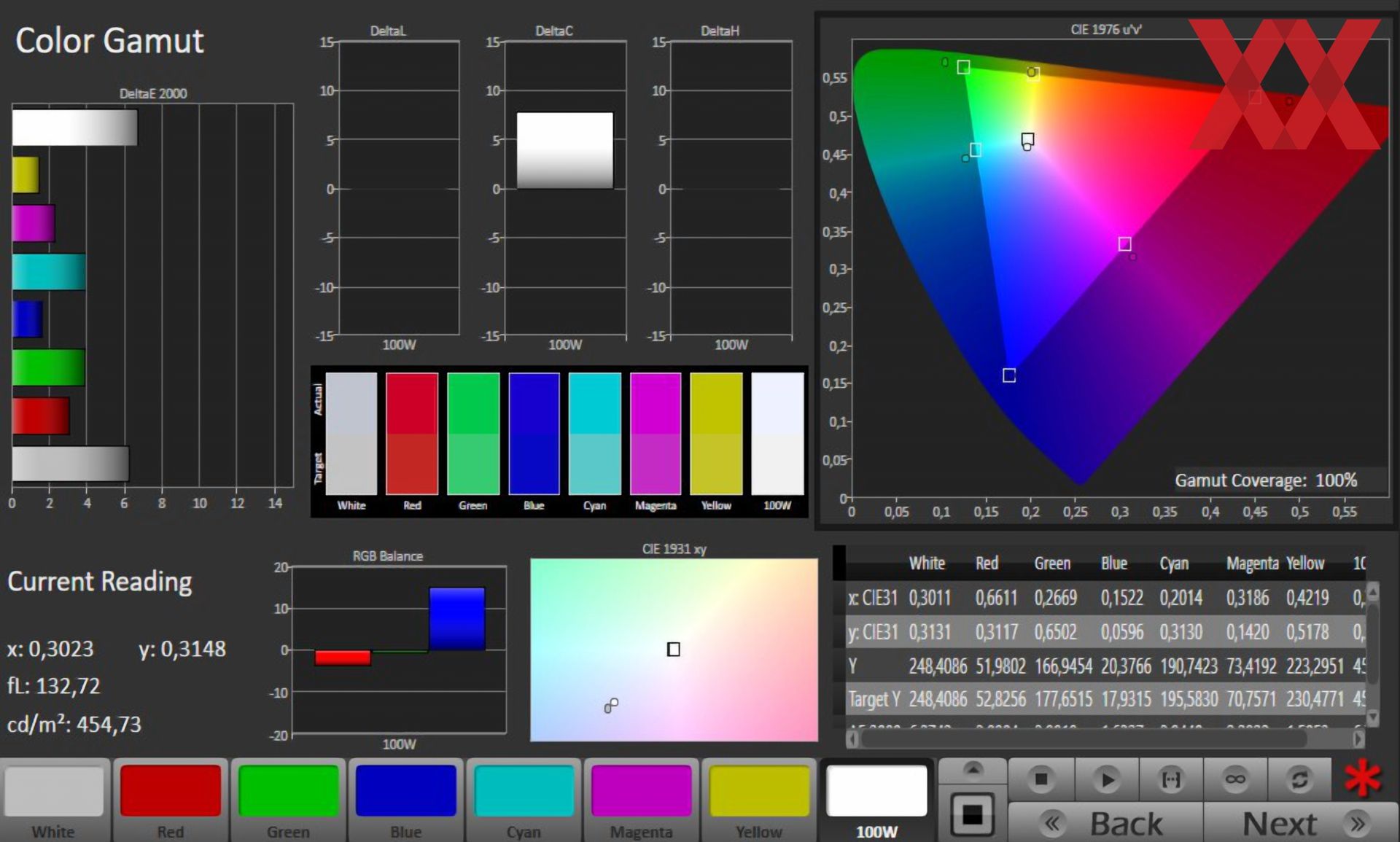Click the gray bar at the bottom of the DeltaE 2000 chart

pos(71,464)
